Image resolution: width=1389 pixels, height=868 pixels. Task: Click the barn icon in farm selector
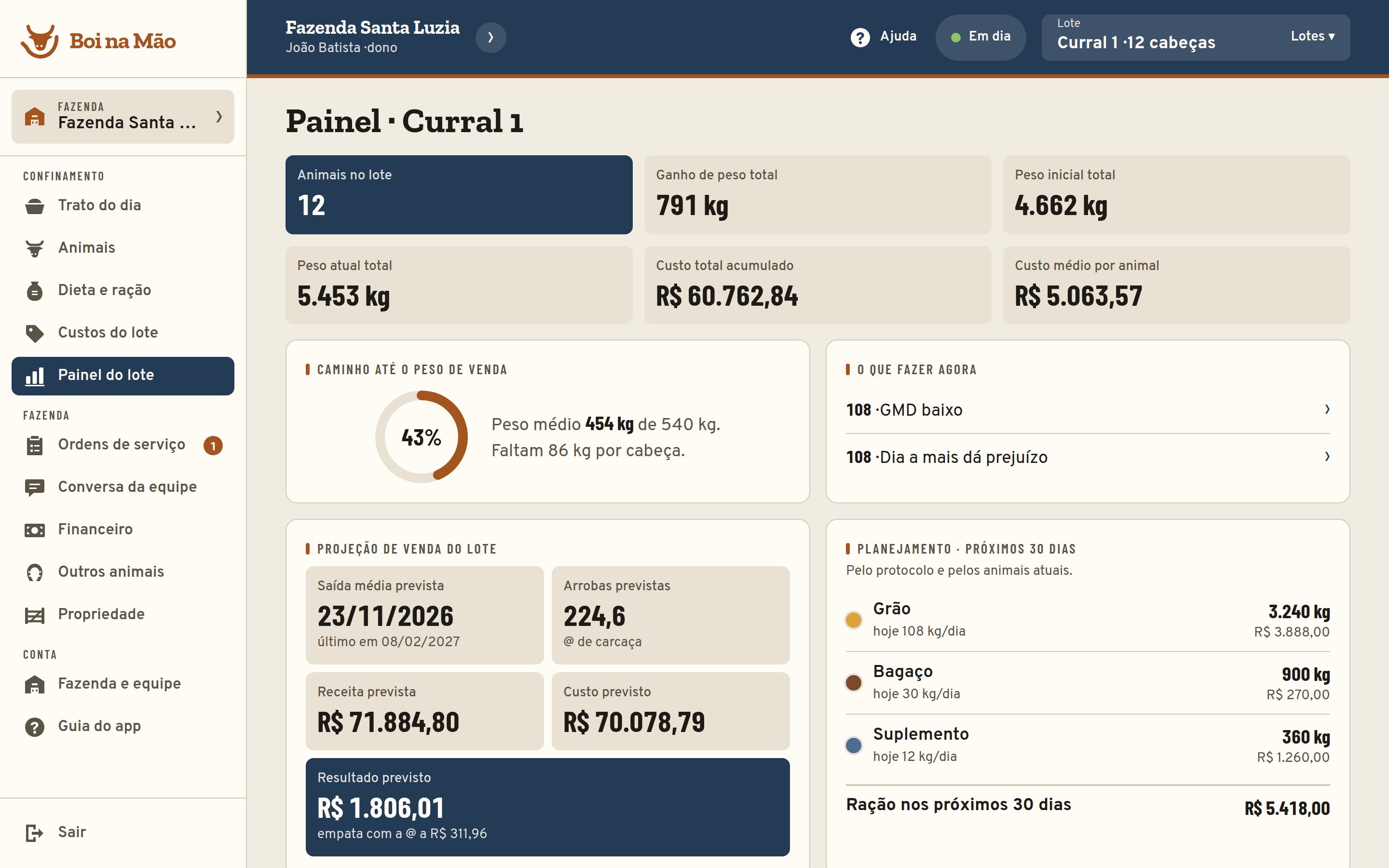(34, 117)
